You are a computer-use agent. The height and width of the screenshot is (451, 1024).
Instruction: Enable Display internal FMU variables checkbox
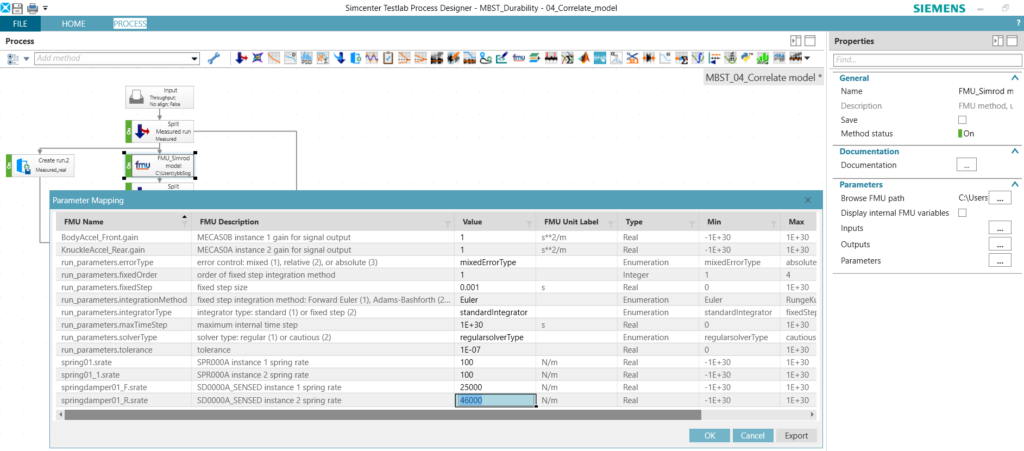tap(963, 213)
